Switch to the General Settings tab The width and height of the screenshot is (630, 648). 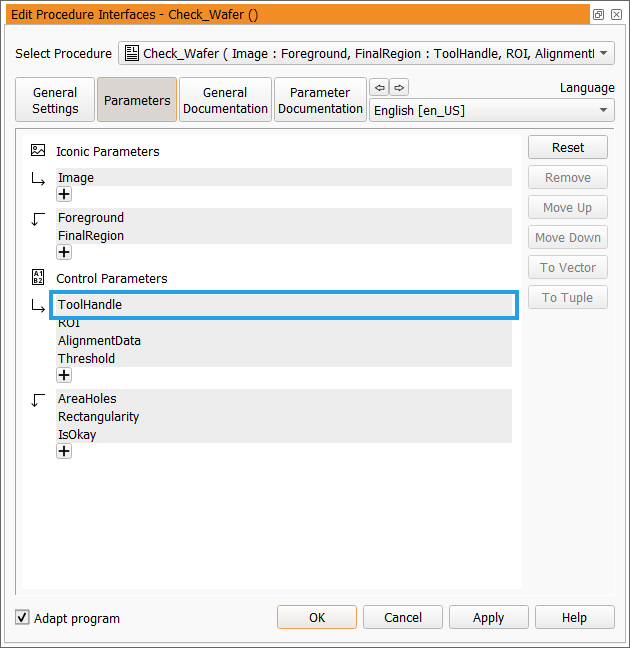tap(55, 100)
